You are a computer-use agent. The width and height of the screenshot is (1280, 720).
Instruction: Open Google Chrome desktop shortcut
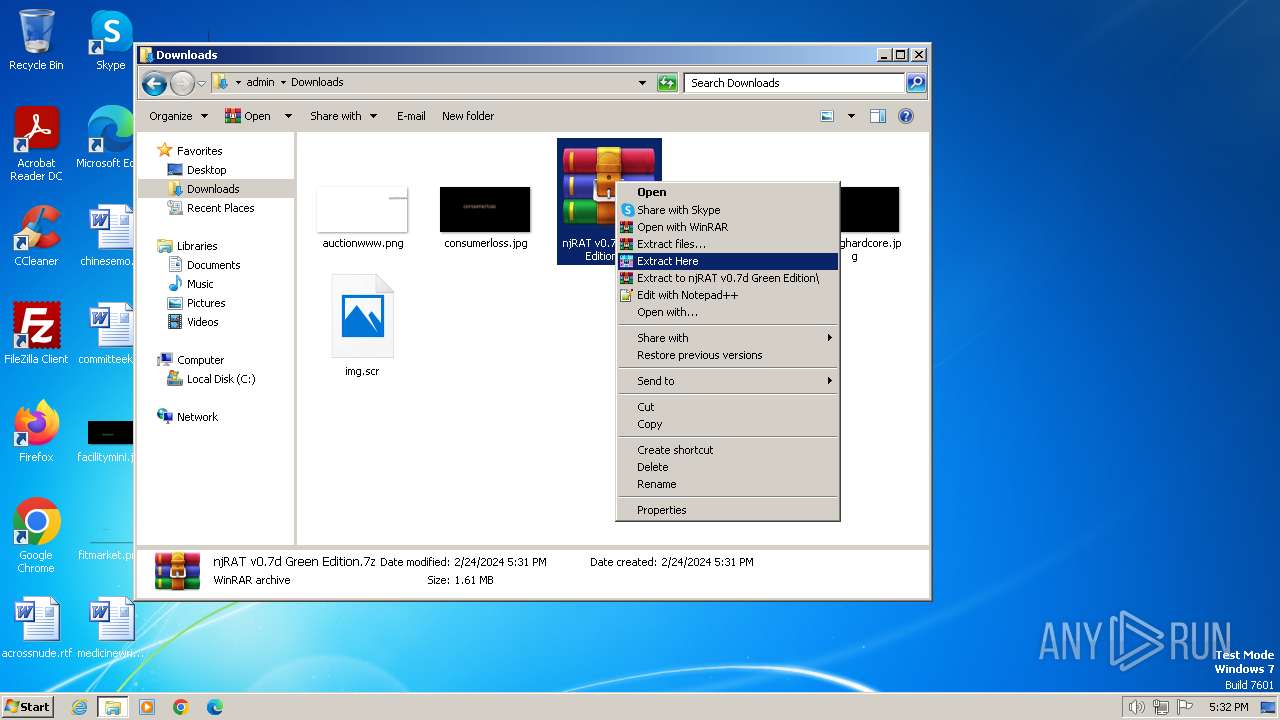[x=36, y=536]
